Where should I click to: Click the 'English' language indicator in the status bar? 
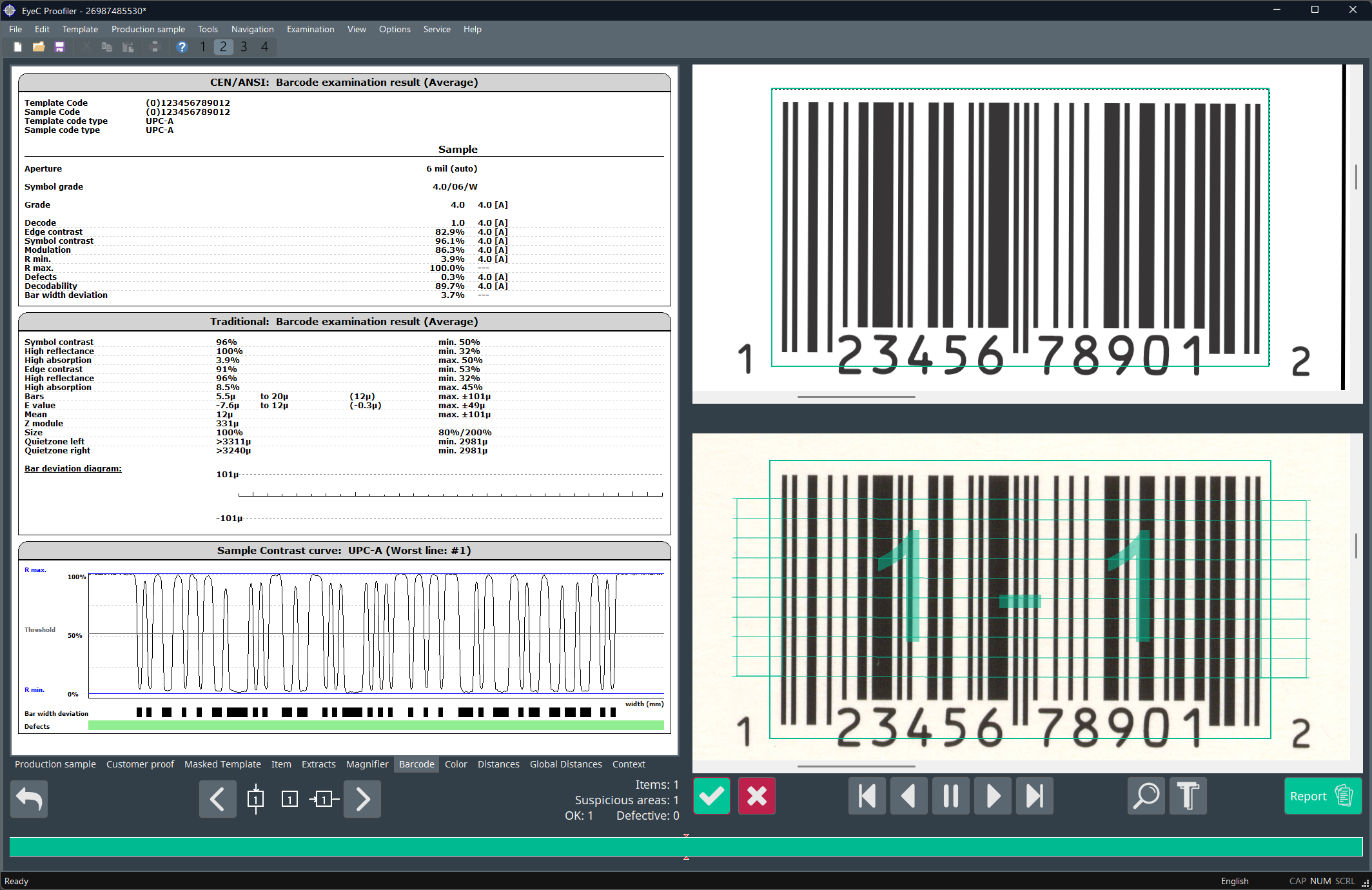click(x=1235, y=881)
